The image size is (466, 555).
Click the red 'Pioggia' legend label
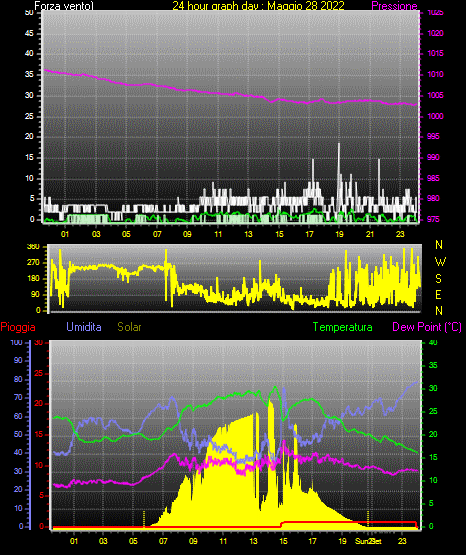tap(18, 327)
